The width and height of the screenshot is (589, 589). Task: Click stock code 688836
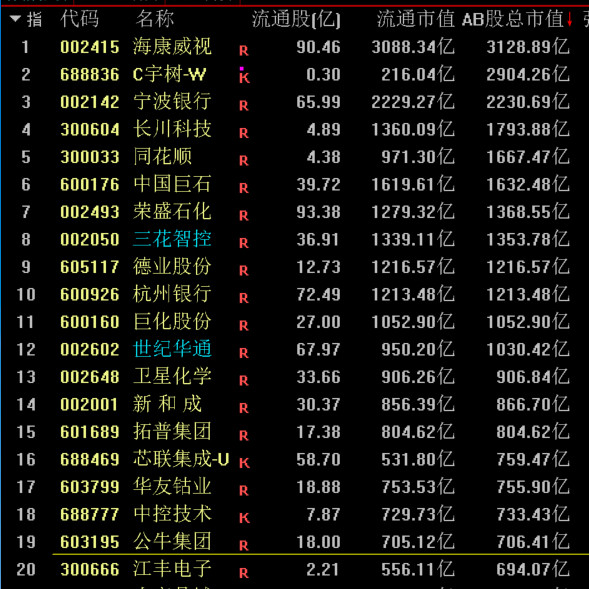(90, 75)
